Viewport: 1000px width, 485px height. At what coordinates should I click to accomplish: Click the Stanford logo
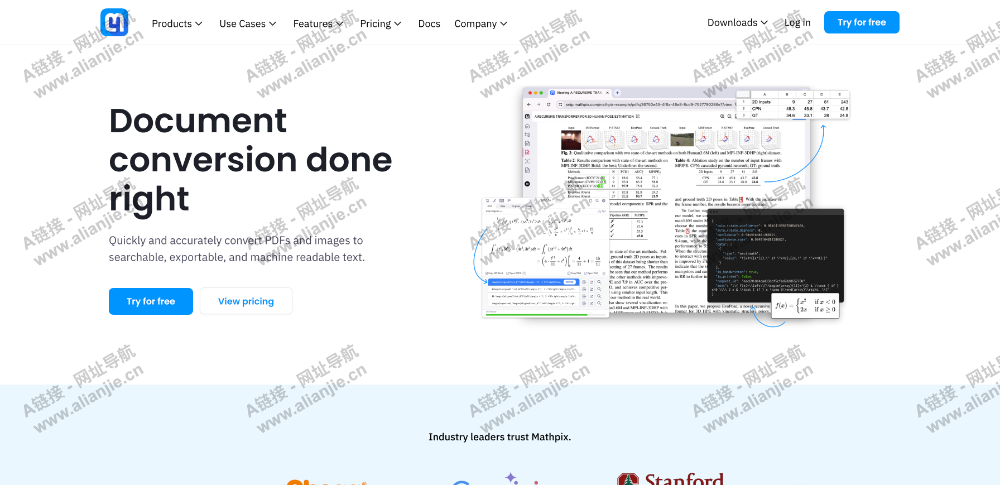[670, 479]
